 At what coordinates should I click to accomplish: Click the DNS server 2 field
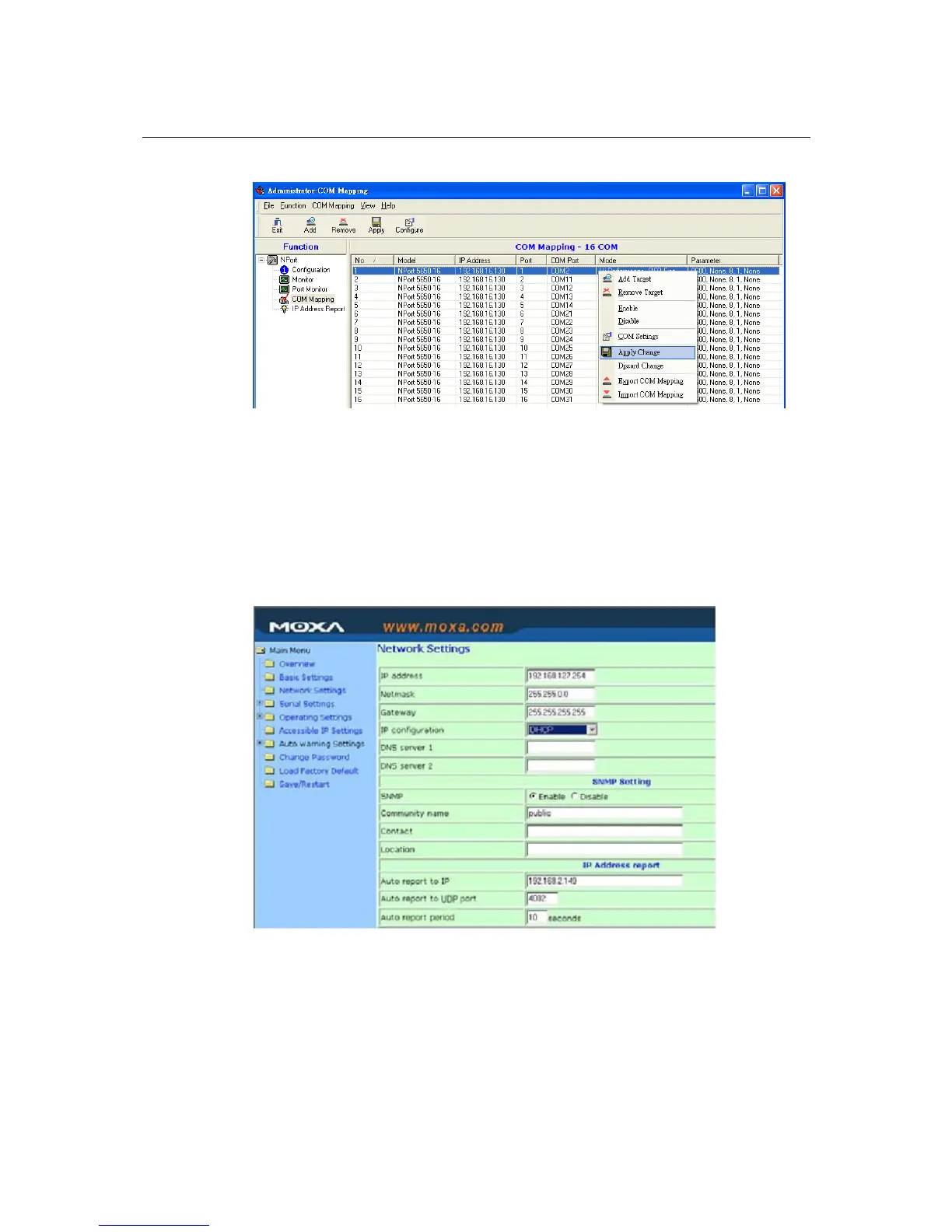[x=561, y=765]
